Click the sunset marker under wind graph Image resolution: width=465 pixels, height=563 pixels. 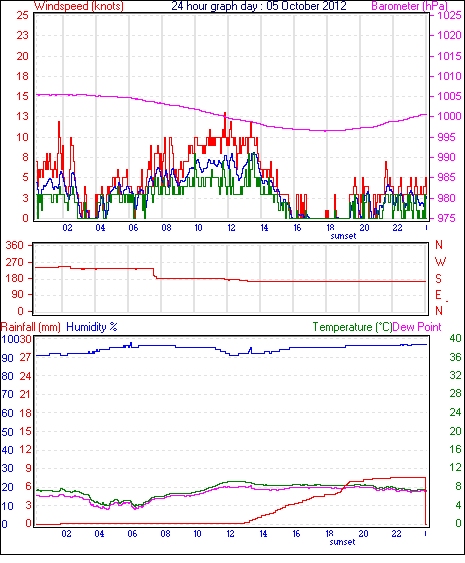point(343,236)
